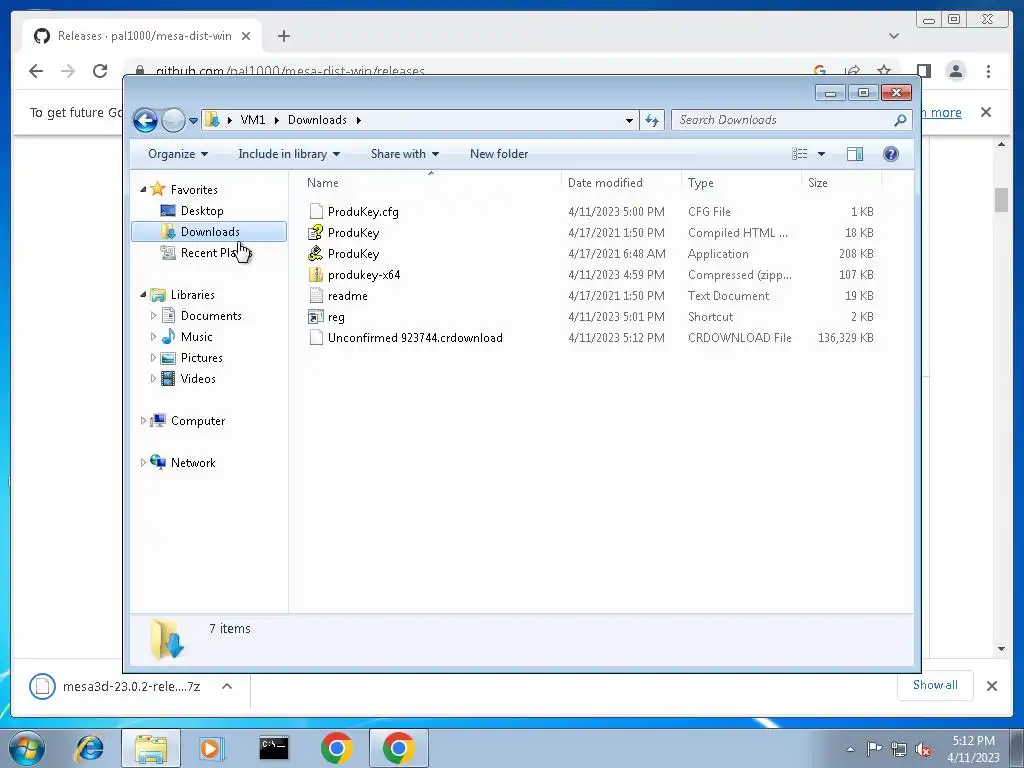Click the Change your view icon

pyautogui.click(x=799, y=154)
